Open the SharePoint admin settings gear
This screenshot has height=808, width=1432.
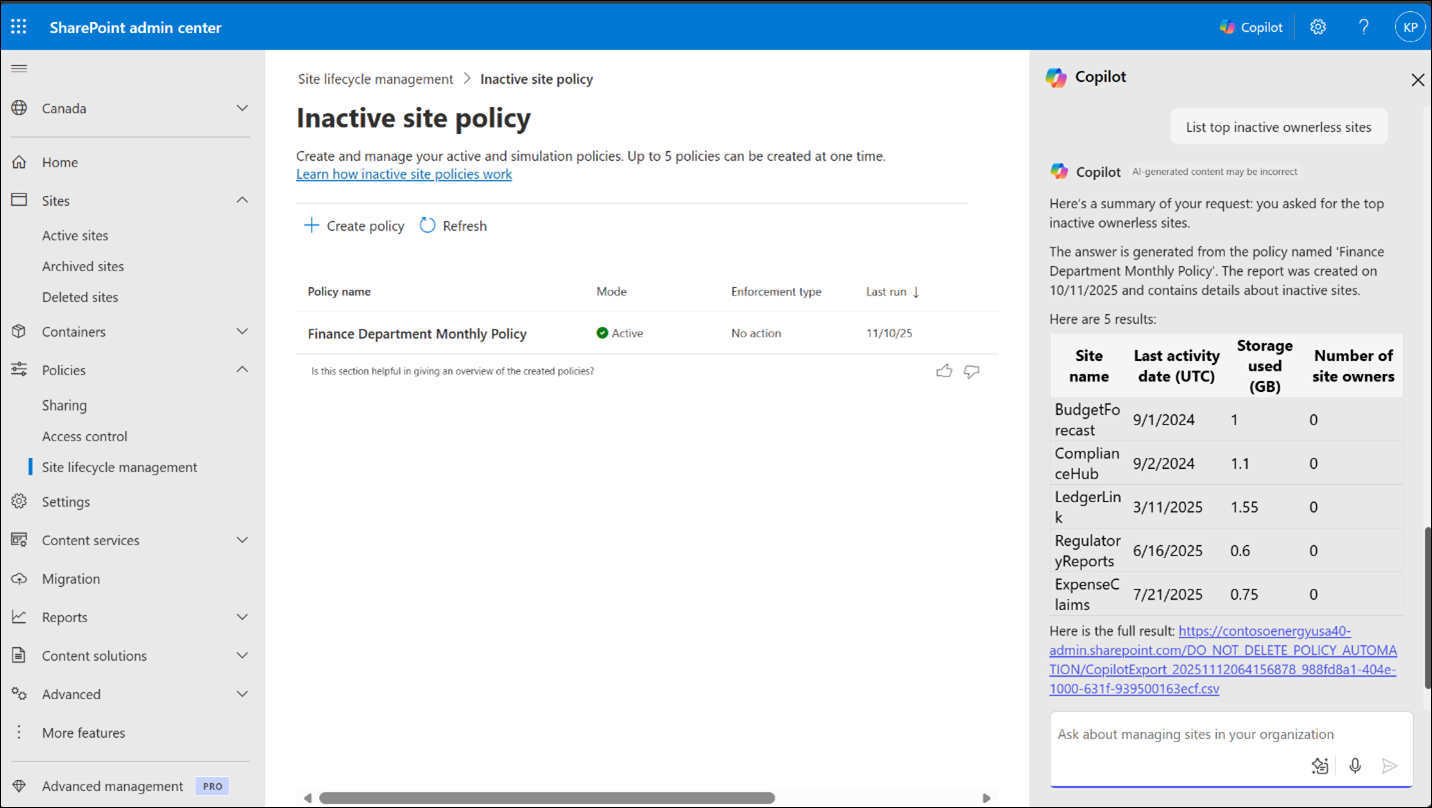[1317, 27]
